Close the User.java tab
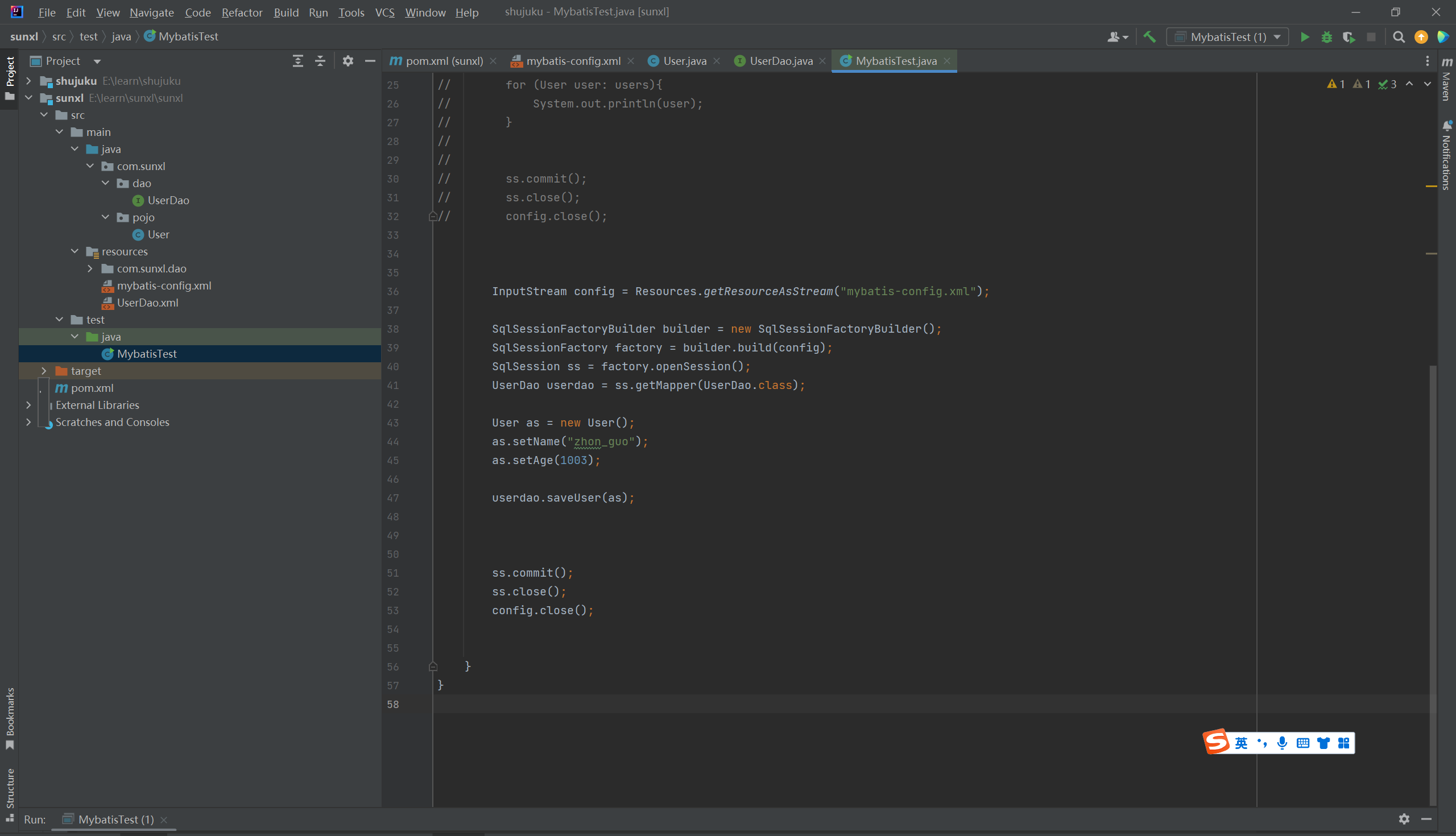 coord(717,61)
